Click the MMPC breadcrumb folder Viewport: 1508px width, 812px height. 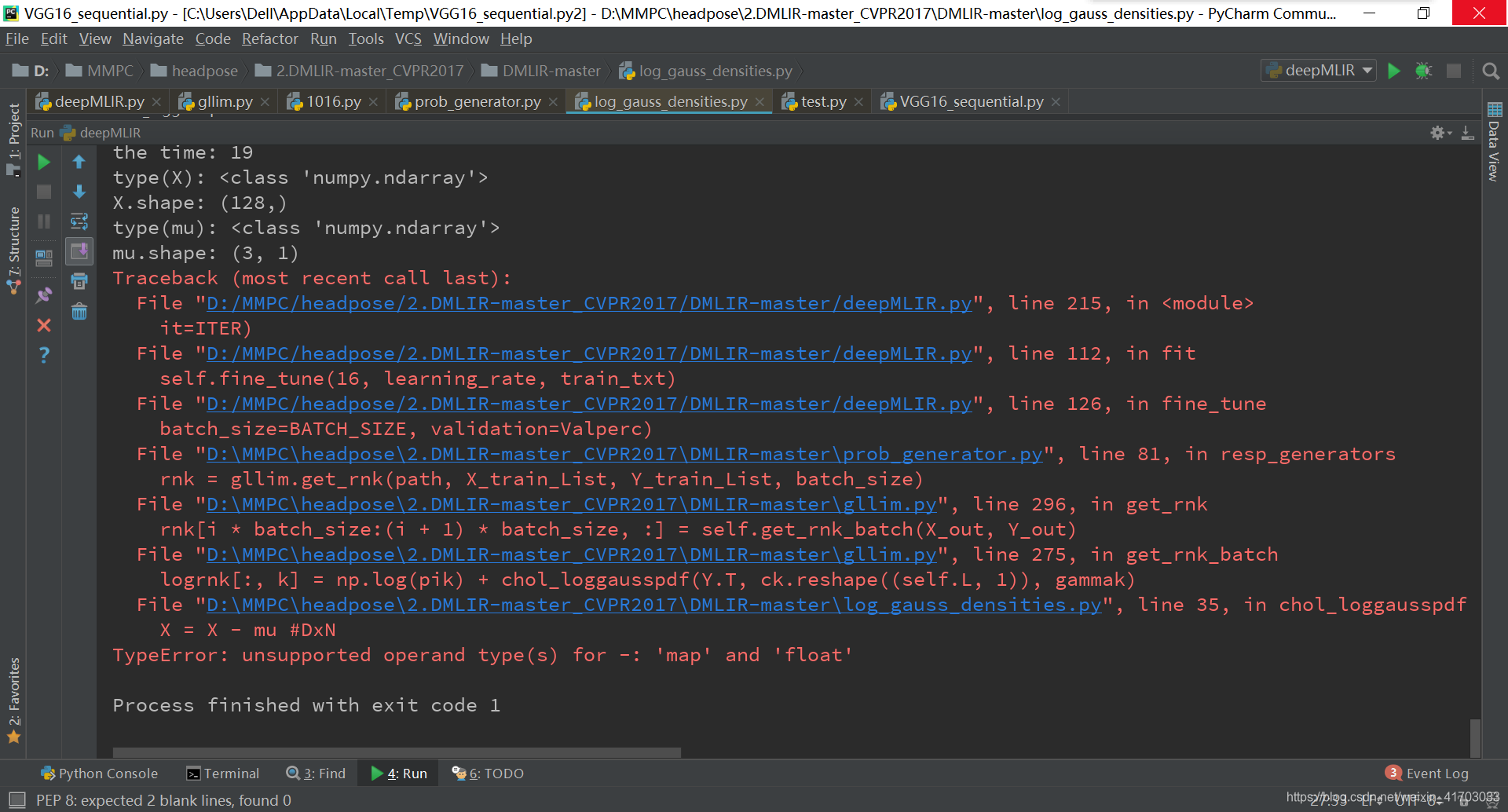point(101,71)
